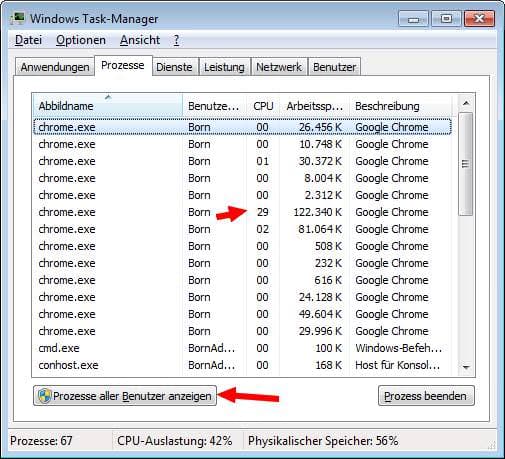505x459 pixels.
Task: Maximize the Task-Manager window
Action: tap(446, 19)
